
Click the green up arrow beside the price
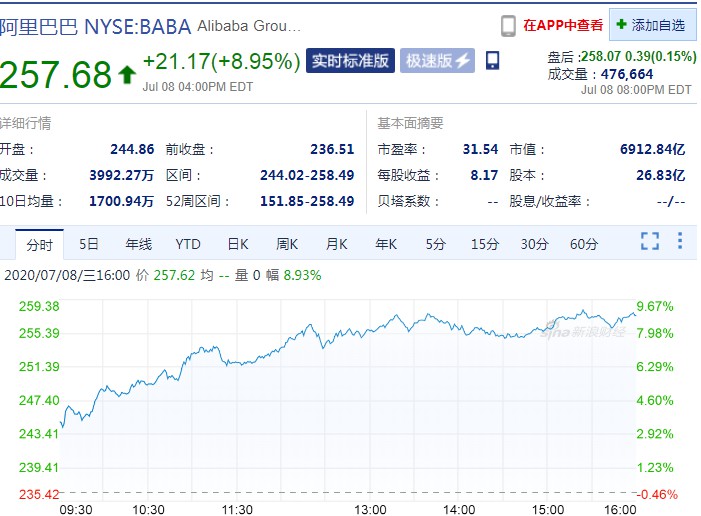(127, 75)
